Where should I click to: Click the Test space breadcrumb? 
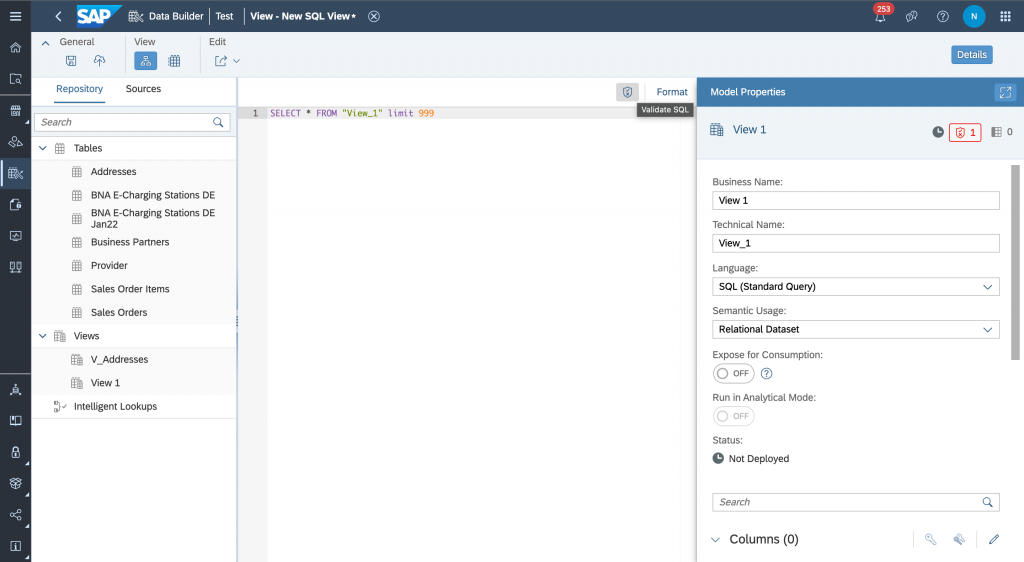pyautogui.click(x=225, y=16)
